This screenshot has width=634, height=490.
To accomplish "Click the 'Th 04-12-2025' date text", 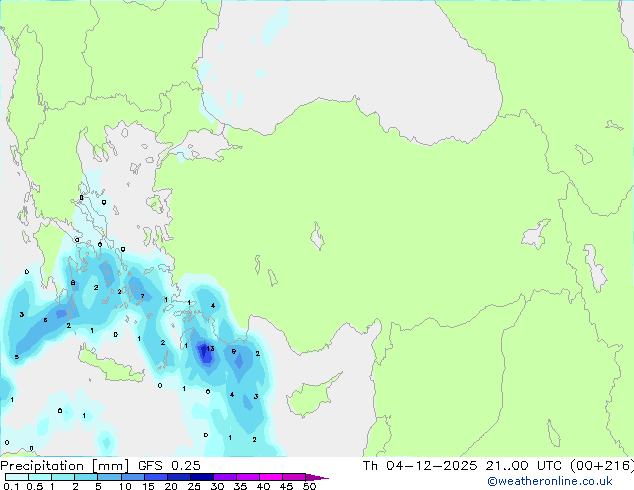I will tap(420, 466).
